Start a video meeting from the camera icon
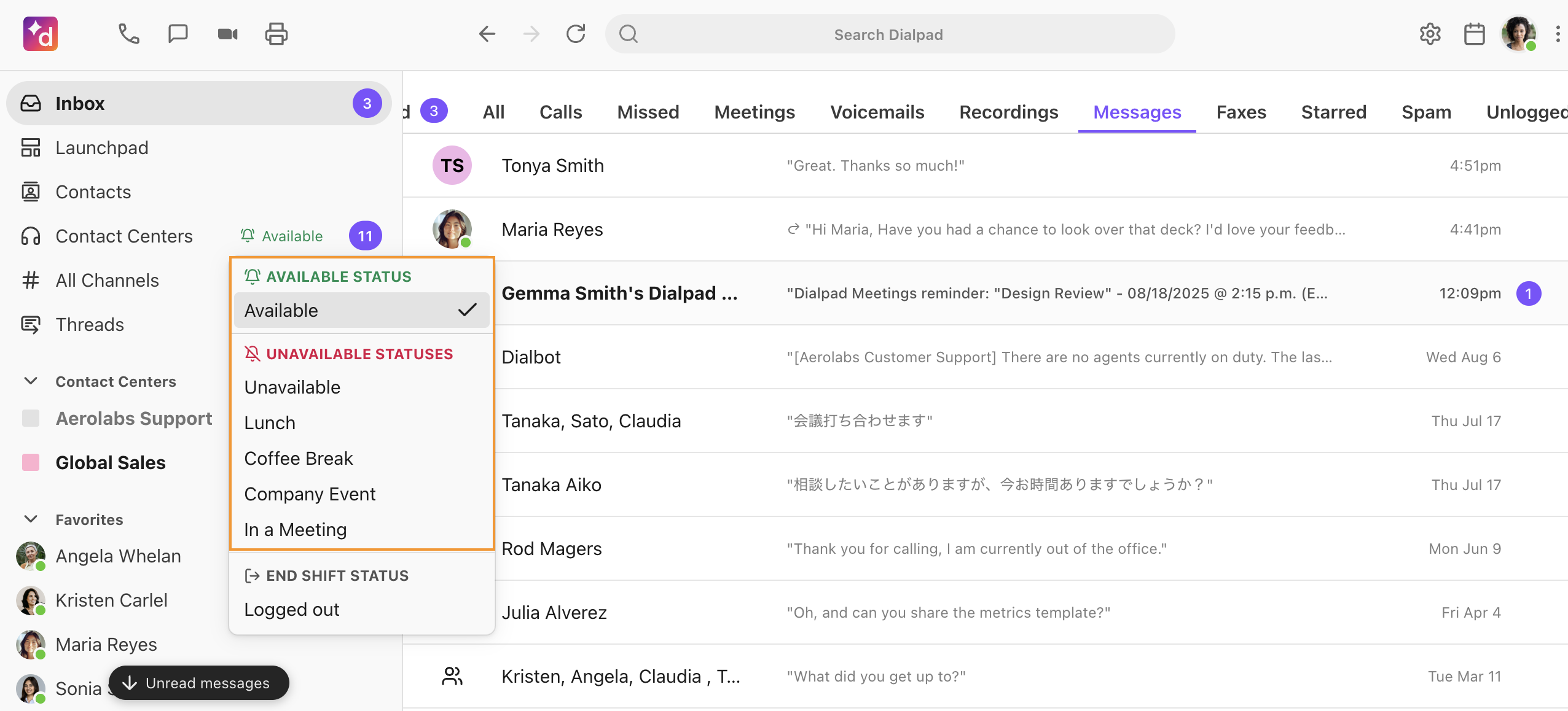Screen dimensions: 1568x711 (227, 34)
